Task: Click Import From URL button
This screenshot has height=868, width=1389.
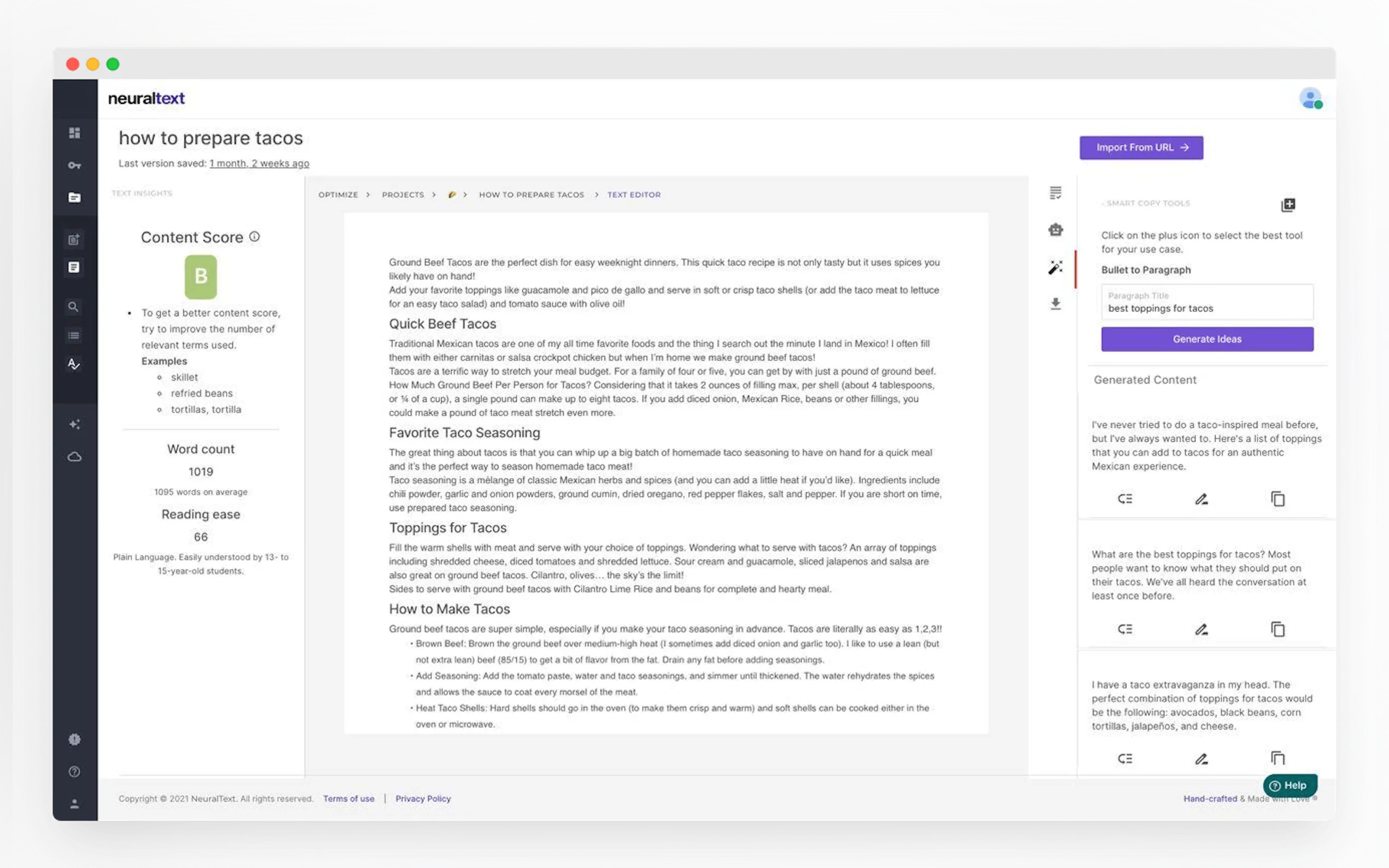Action: point(1141,148)
